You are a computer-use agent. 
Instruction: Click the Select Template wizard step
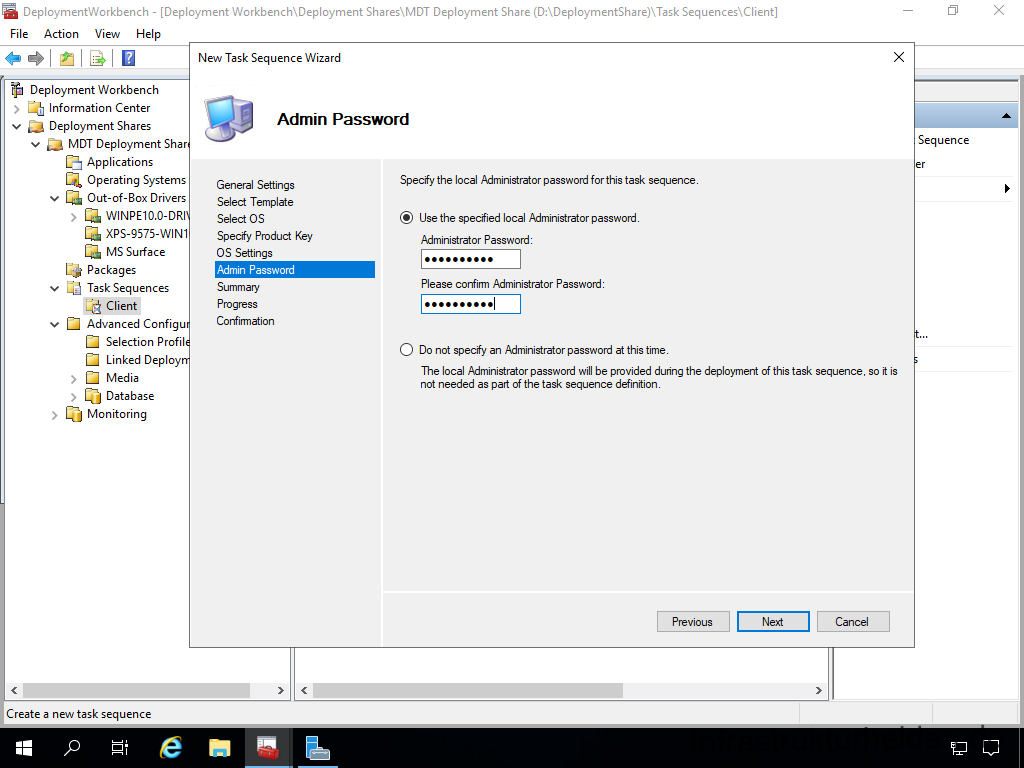click(x=255, y=202)
